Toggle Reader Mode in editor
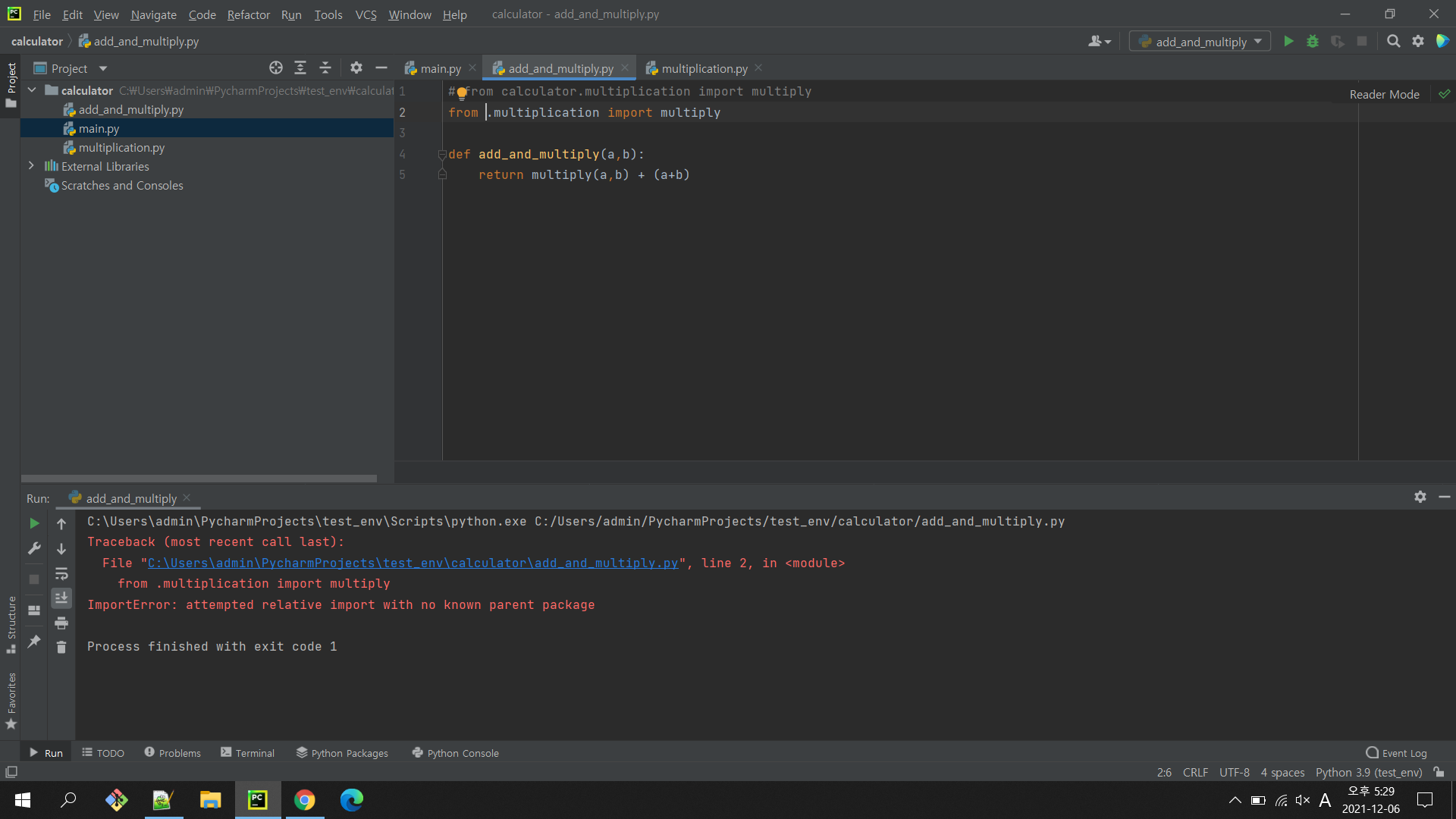Image resolution: width=1456 pixels, height=819 pixels. 1384,94
